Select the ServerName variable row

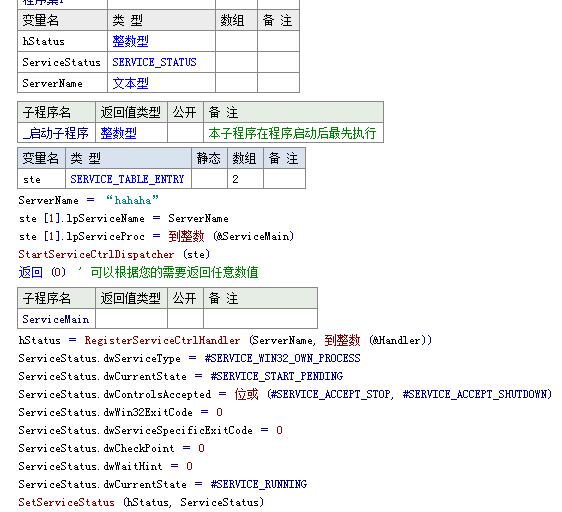click(158, 83)
